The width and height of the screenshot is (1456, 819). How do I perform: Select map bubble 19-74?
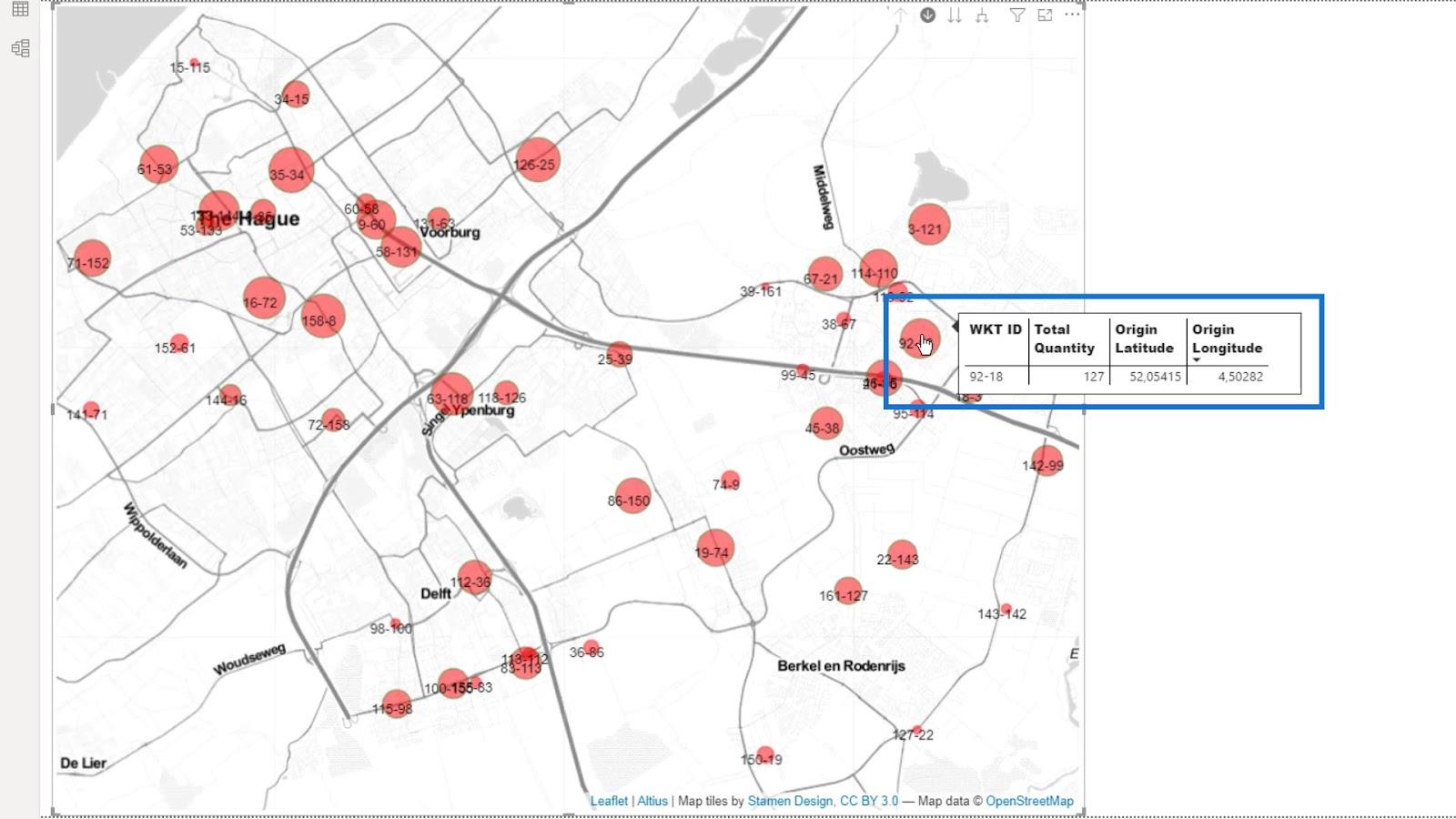click(715, 548)
